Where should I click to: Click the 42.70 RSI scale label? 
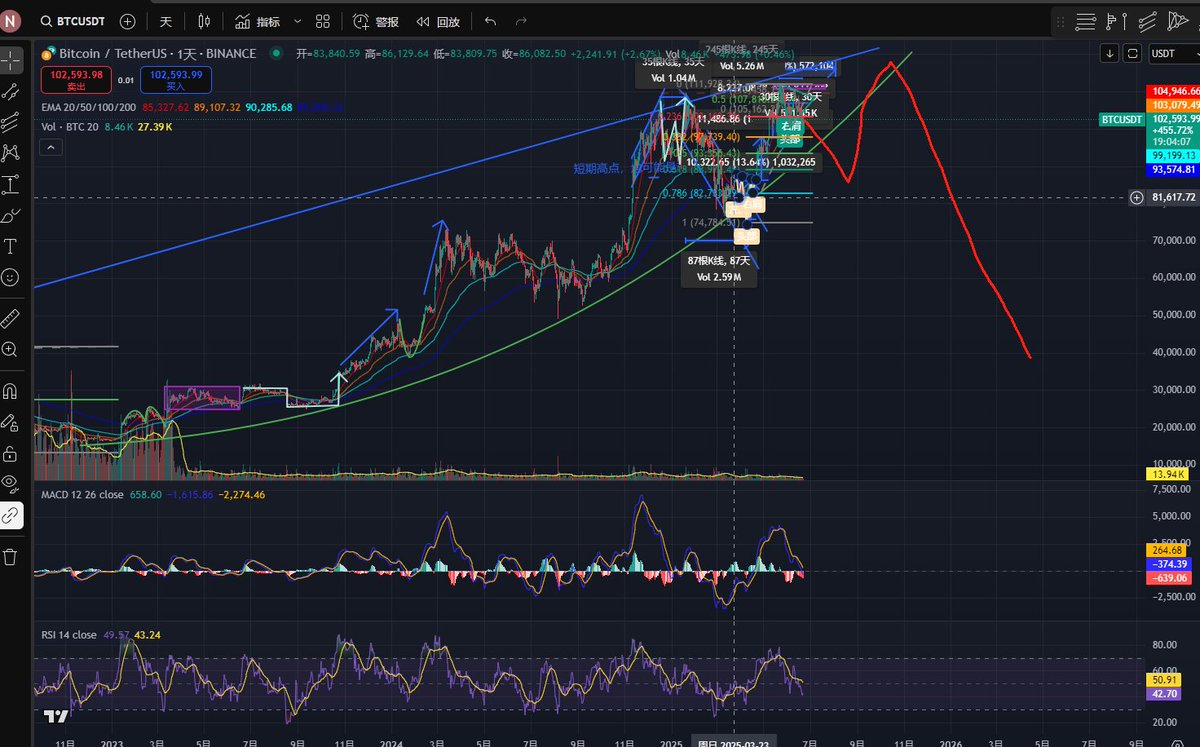click(x=1166, y=692)
